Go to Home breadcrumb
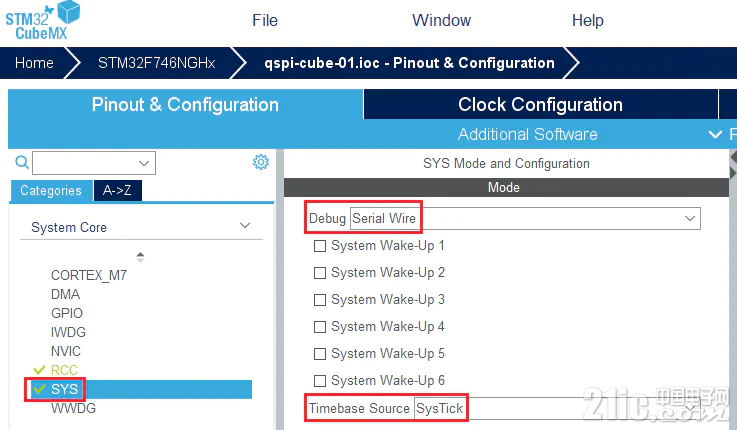This screenshot has width=737, height=430. [34, 63]
